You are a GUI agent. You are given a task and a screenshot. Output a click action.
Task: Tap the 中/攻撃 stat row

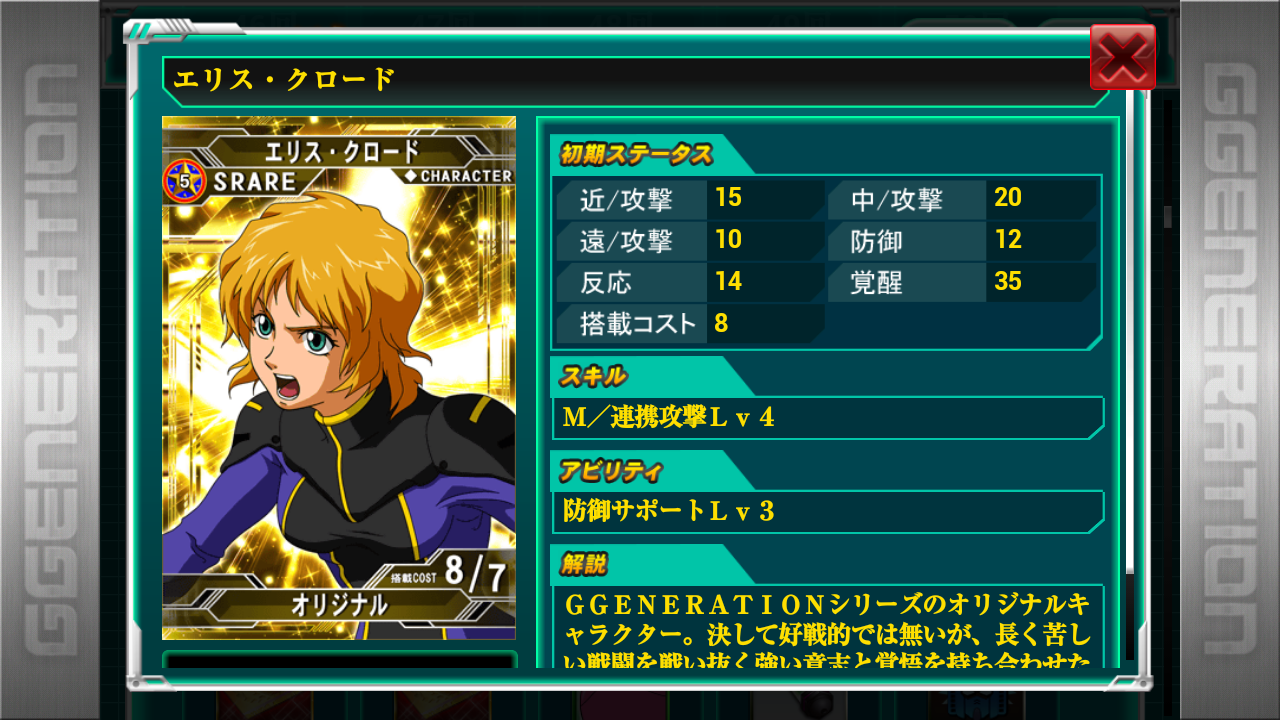[962, 199]
